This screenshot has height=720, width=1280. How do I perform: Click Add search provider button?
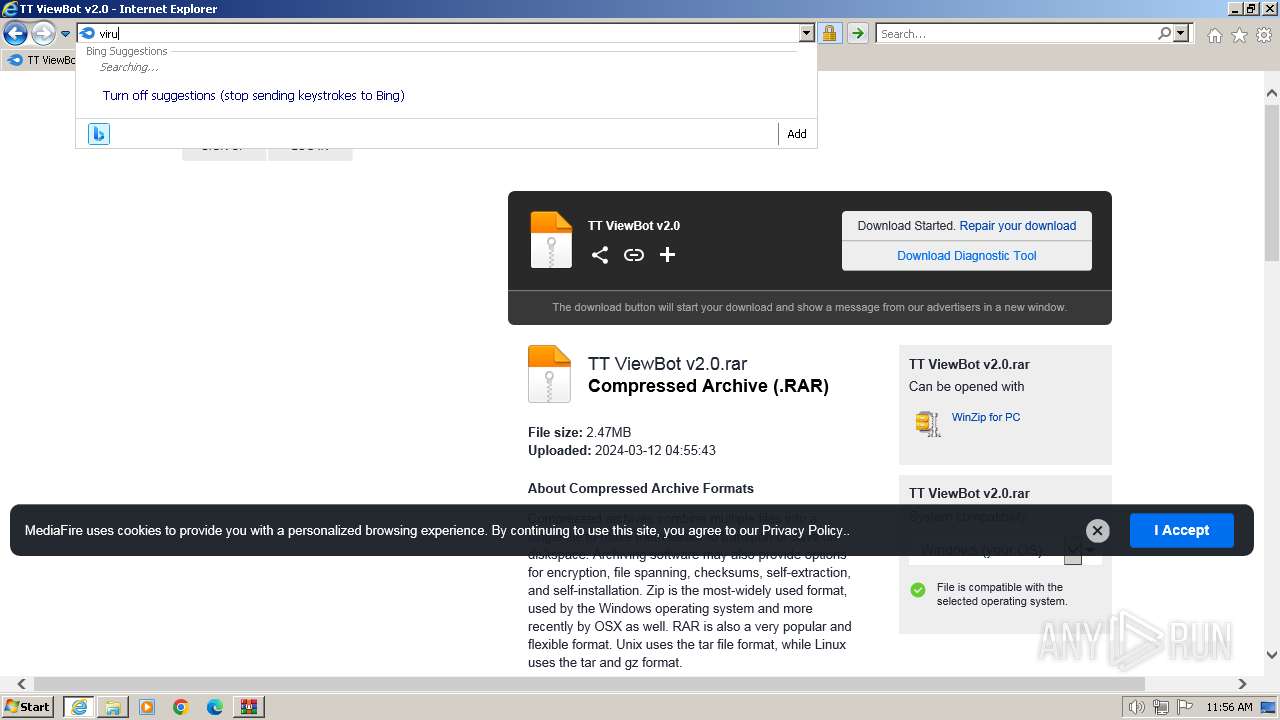[x=796, y=134]
